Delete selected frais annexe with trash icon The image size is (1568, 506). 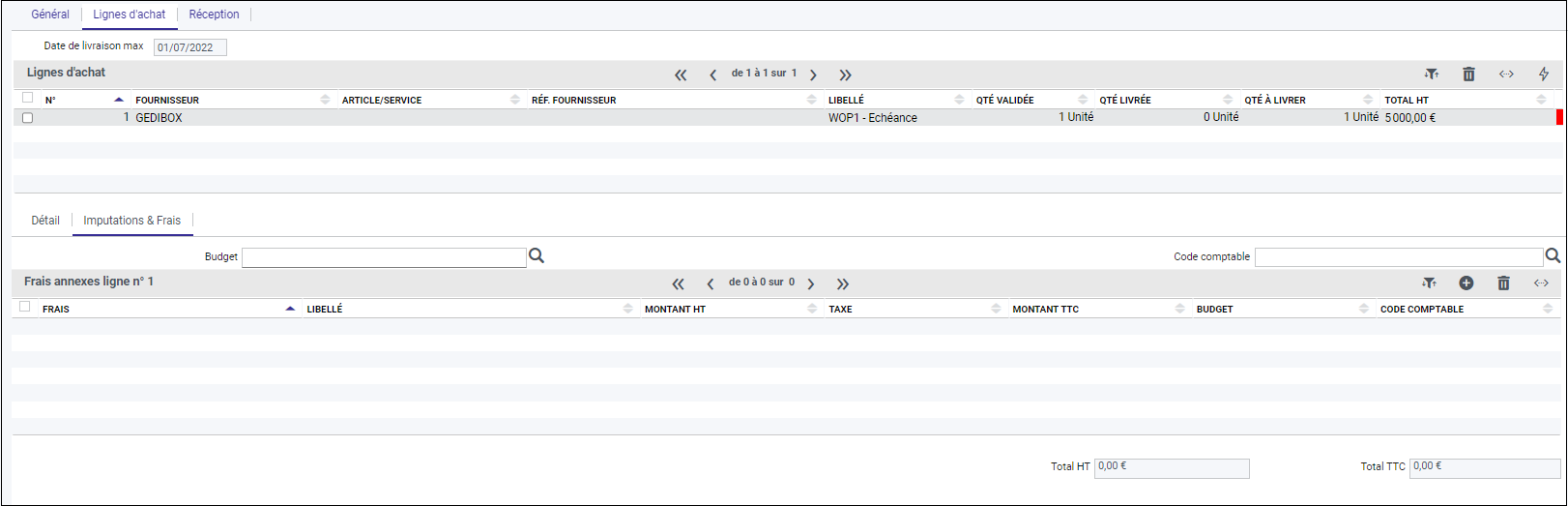[x=1503, y=283]
